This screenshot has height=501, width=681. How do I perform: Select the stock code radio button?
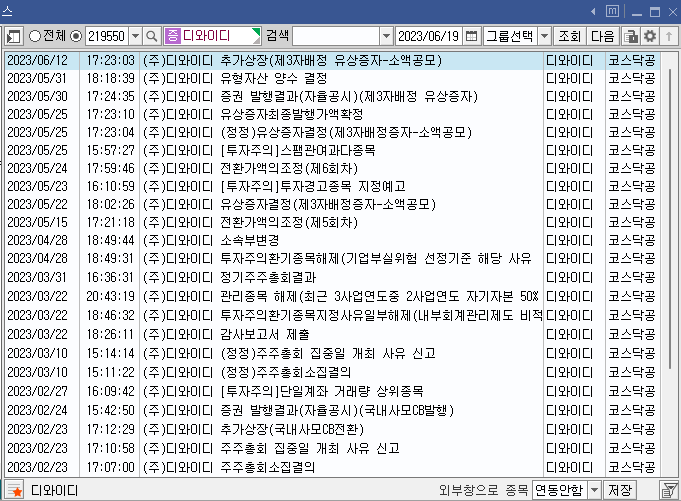(x=76, y=36)
